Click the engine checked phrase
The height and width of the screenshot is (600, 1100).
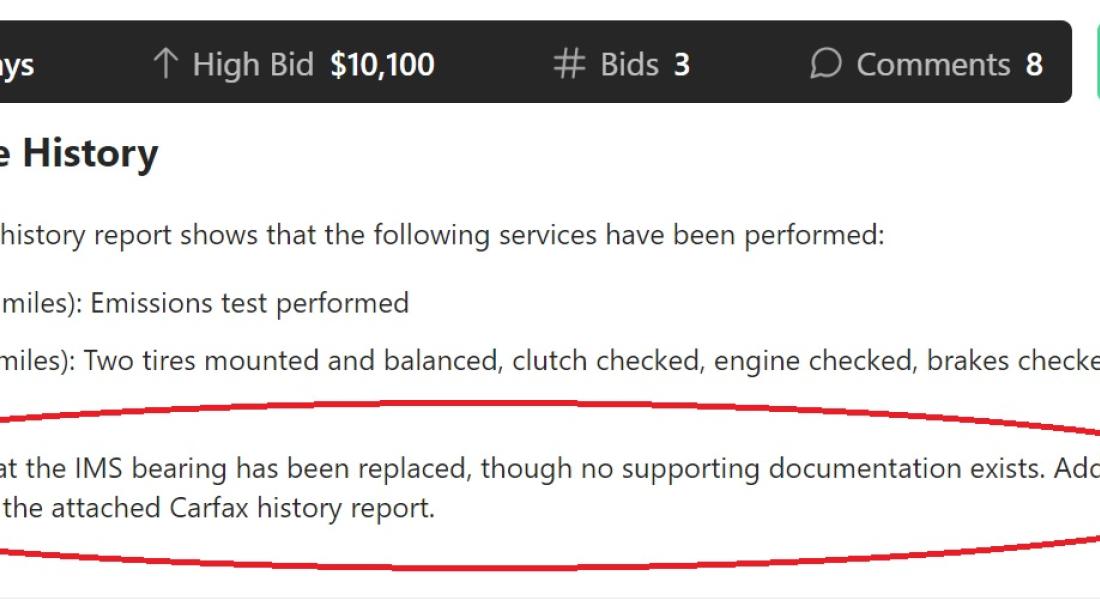[x=815, y=361]
